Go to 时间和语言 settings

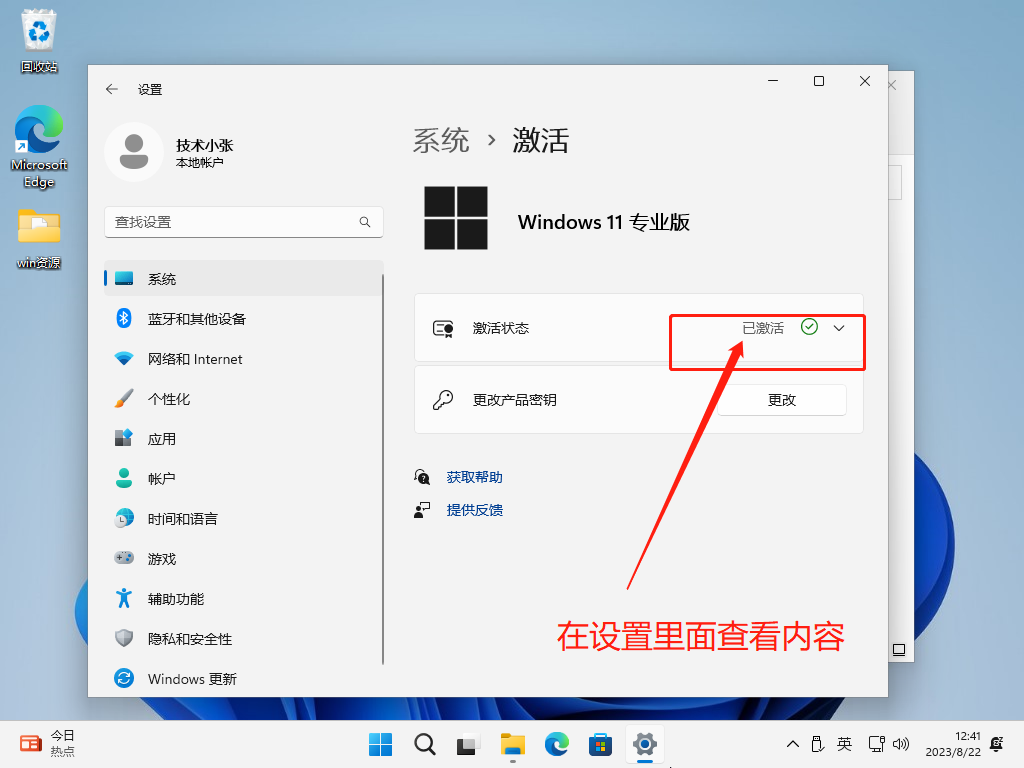click(x=244, y=519)
